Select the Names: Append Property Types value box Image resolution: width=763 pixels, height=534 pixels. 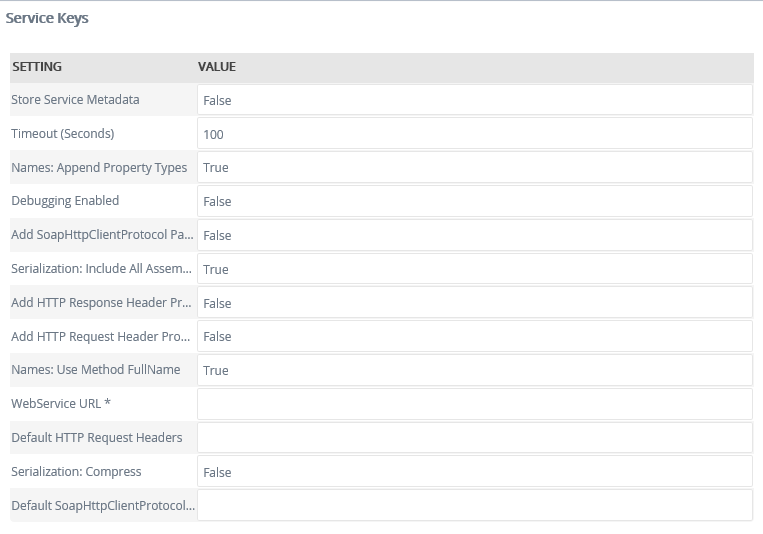(x=474, y=168)
